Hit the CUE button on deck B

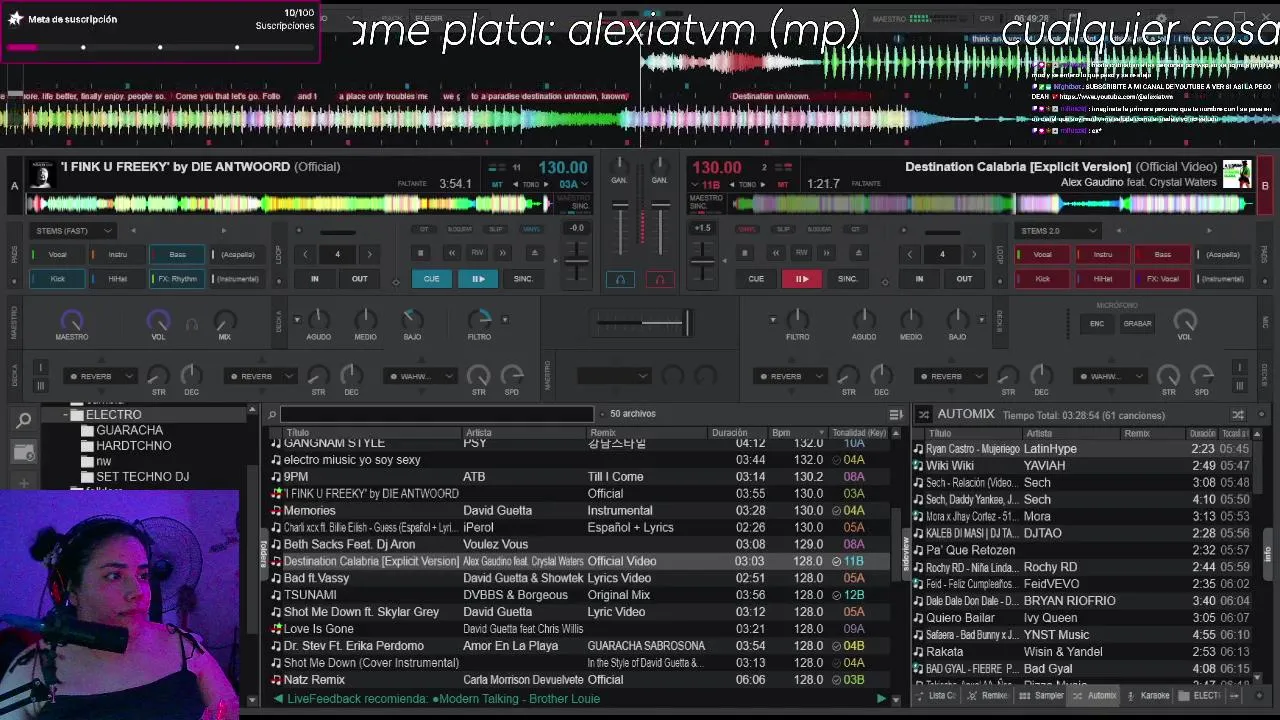756,279
